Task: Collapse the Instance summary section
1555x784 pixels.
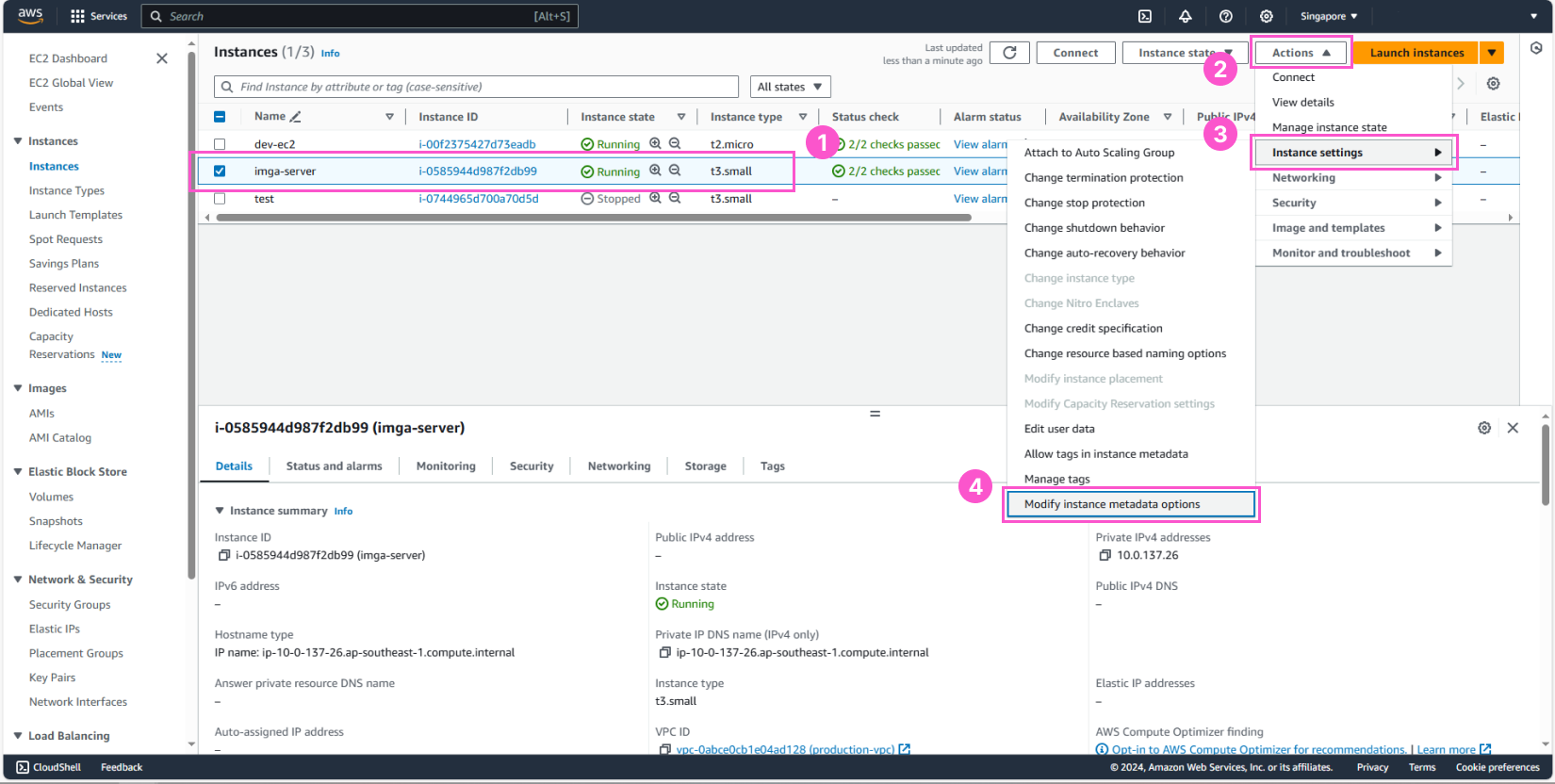Action: pos(220,511)
